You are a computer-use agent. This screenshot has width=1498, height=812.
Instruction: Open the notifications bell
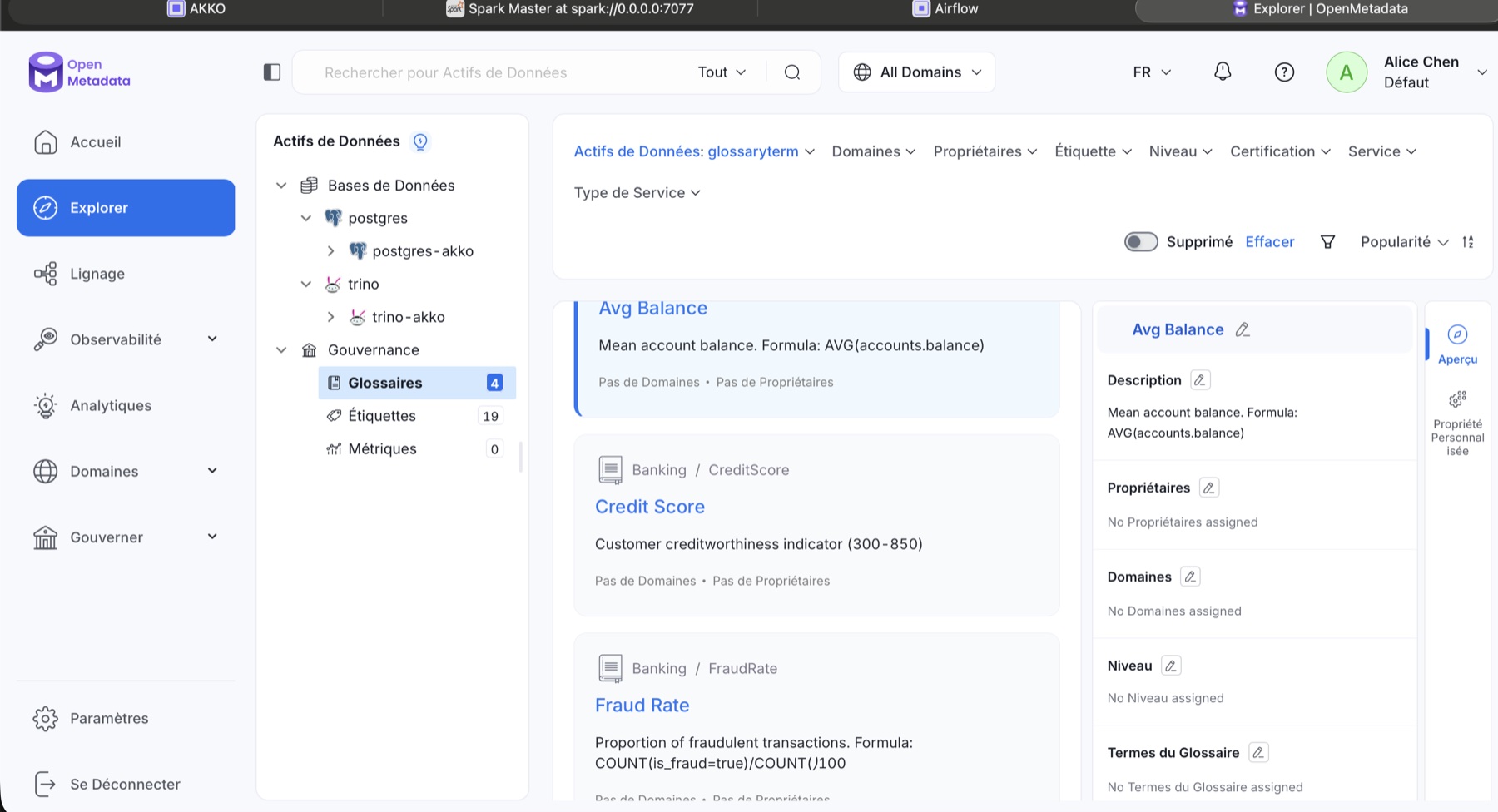pos(1222,72)
